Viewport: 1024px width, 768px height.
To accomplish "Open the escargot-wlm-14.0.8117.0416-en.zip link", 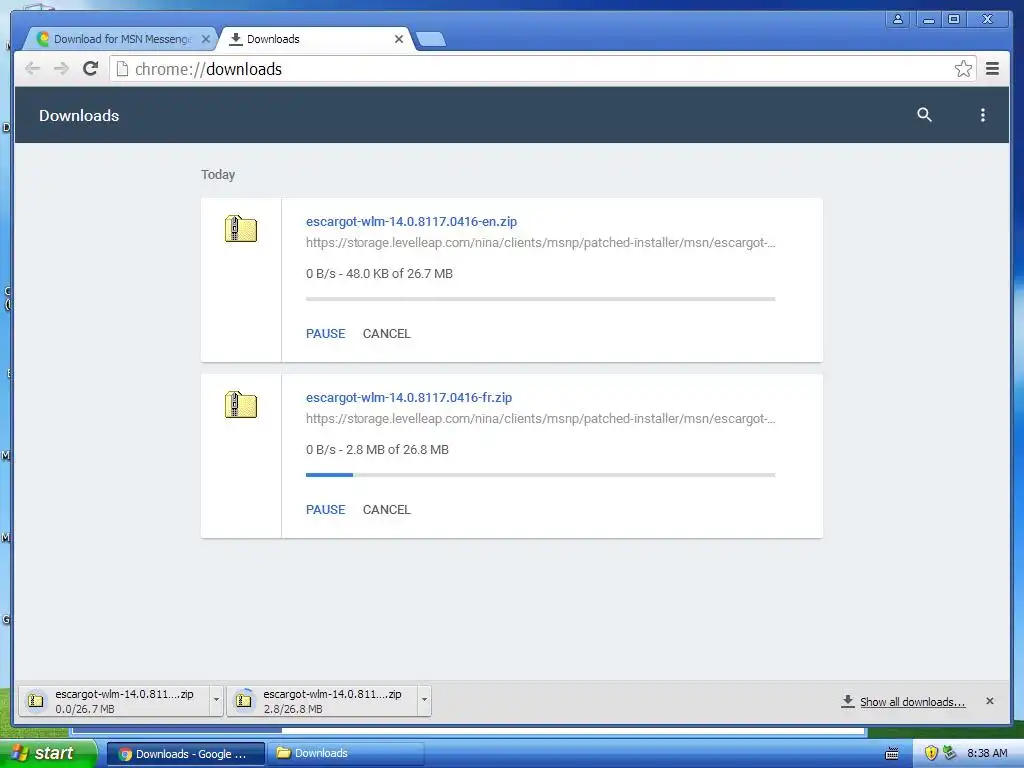I will pos(411,221).
